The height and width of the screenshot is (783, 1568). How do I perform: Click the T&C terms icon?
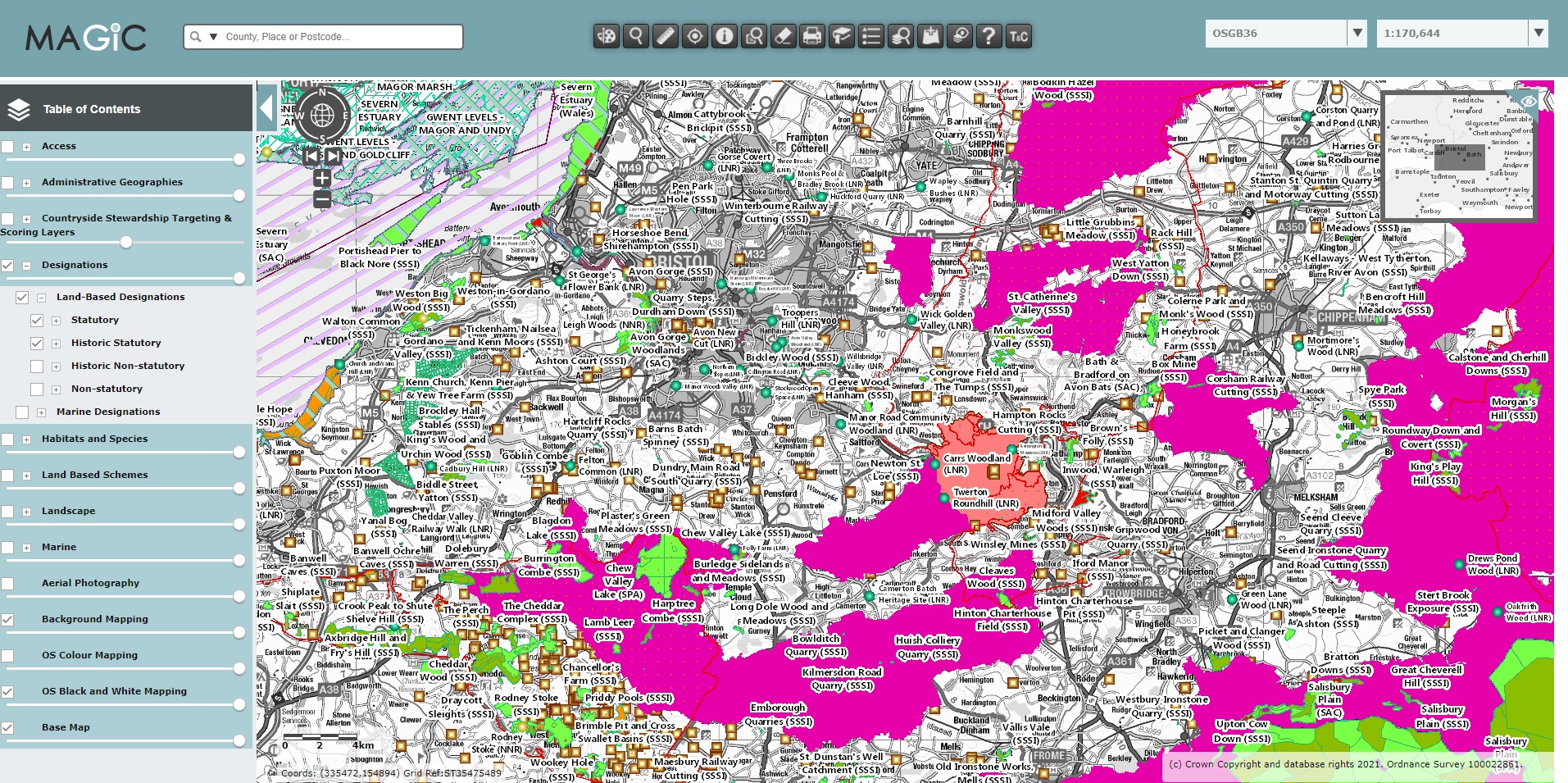pyautogui.click(x=1019, y=36)
